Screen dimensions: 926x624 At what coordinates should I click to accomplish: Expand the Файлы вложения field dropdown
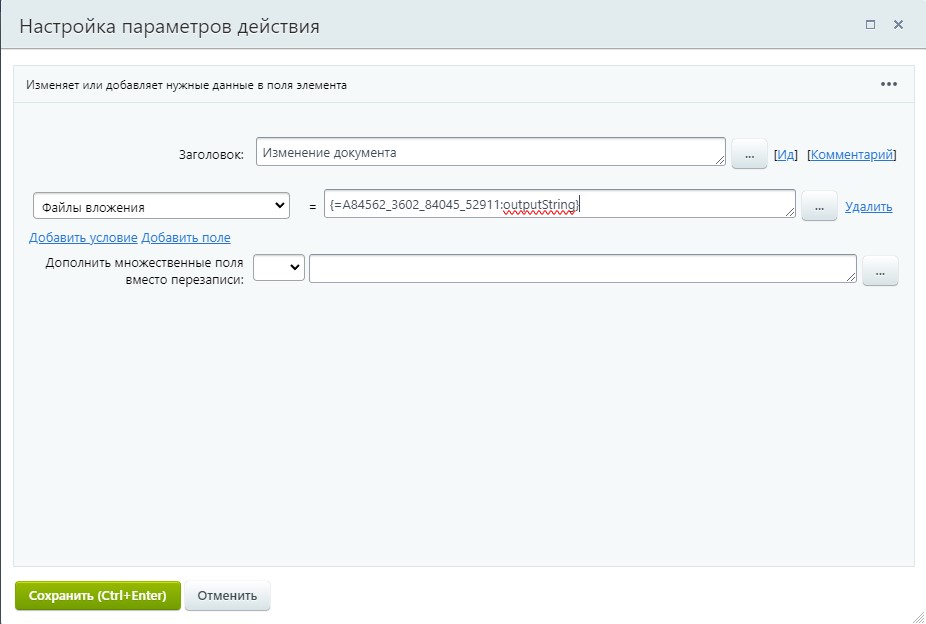[x=161, y=207]
